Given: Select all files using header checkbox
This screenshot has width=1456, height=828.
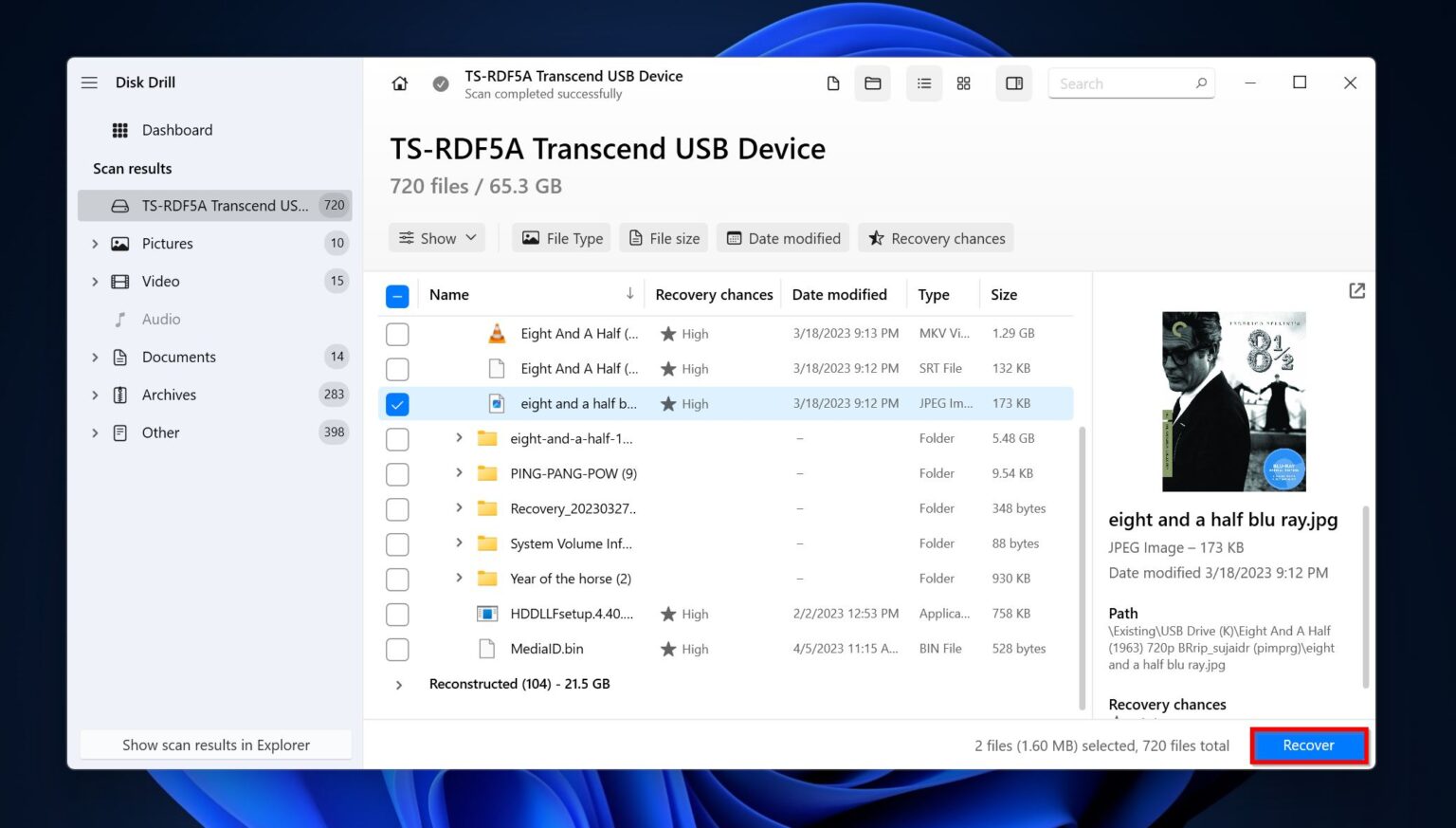Looking at the screenshot, I should (397, 295).
